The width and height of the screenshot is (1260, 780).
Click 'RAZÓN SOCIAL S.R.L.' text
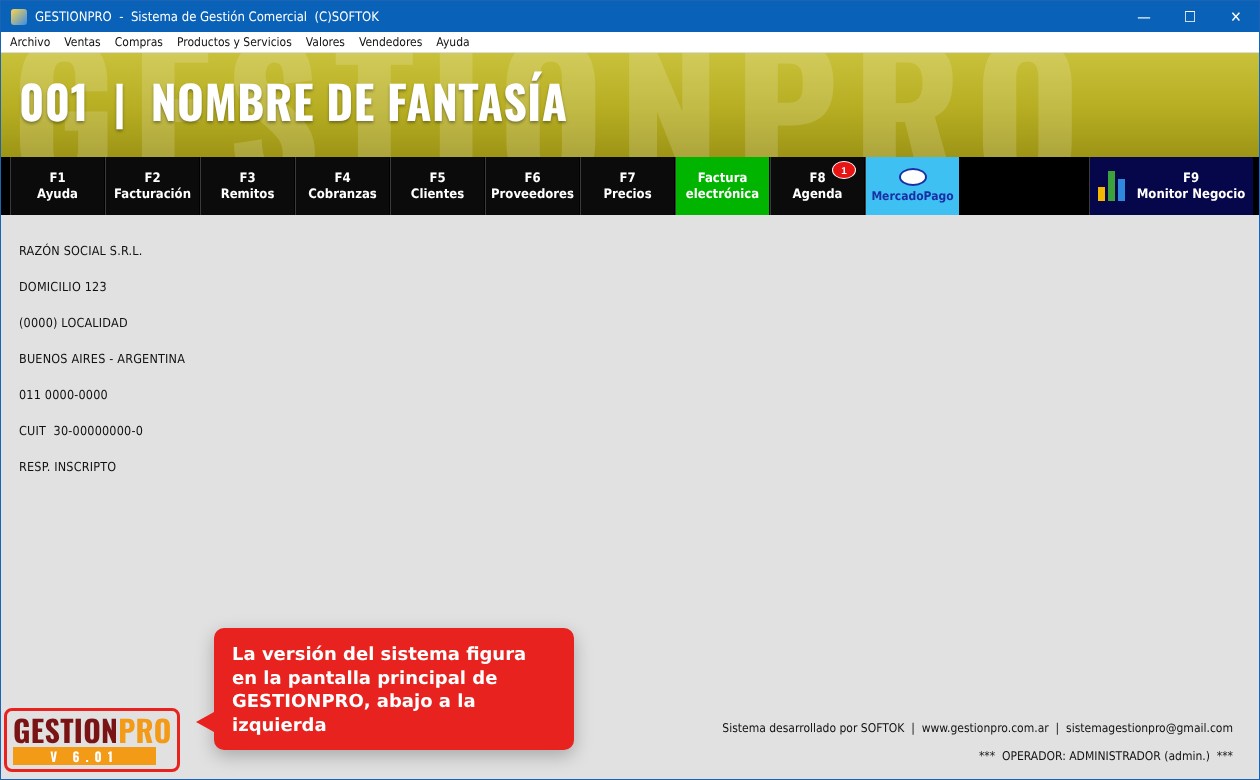tap(80, 251)
